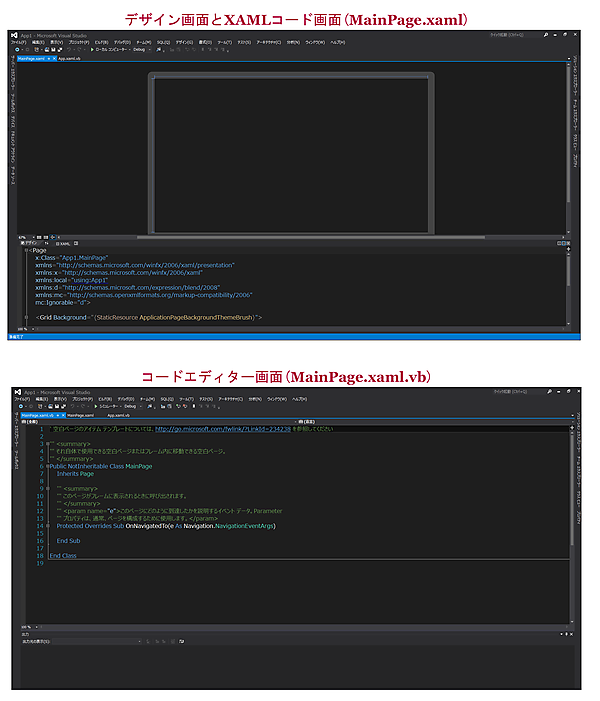
Task: Switch to the XAML pane tab in split view
Action: pos(63,243)
